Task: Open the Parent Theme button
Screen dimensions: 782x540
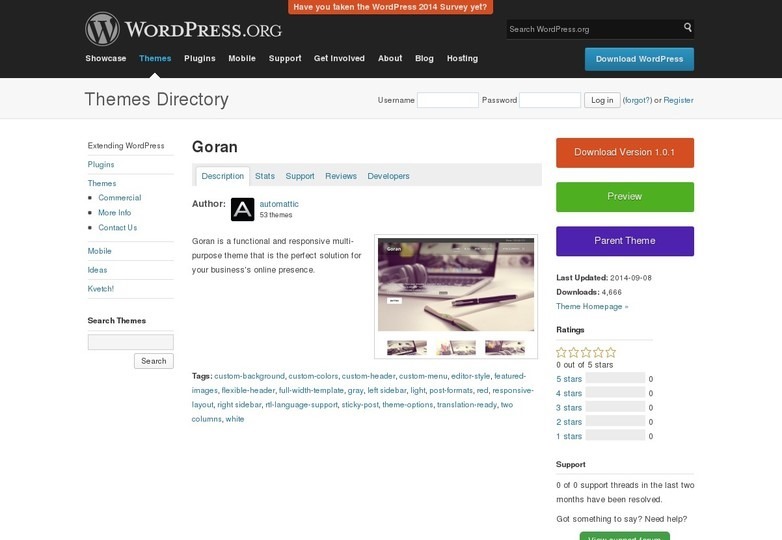Action: 625,241
